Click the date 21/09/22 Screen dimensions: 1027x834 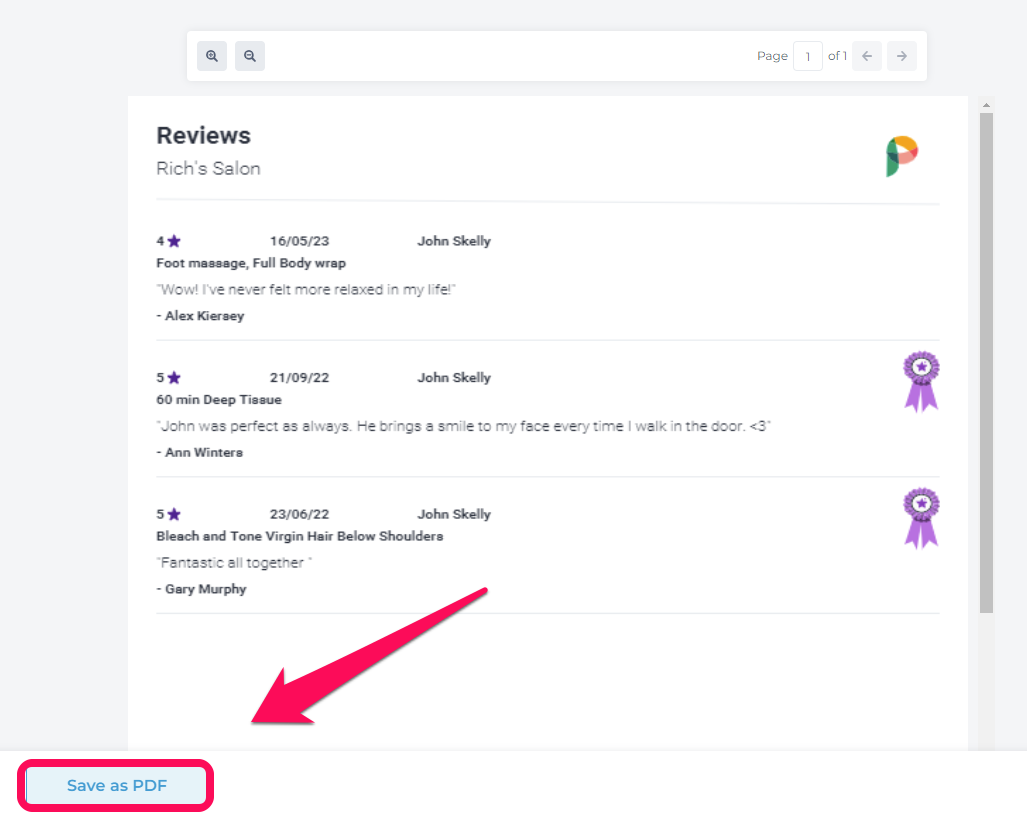tap(299, 377)
